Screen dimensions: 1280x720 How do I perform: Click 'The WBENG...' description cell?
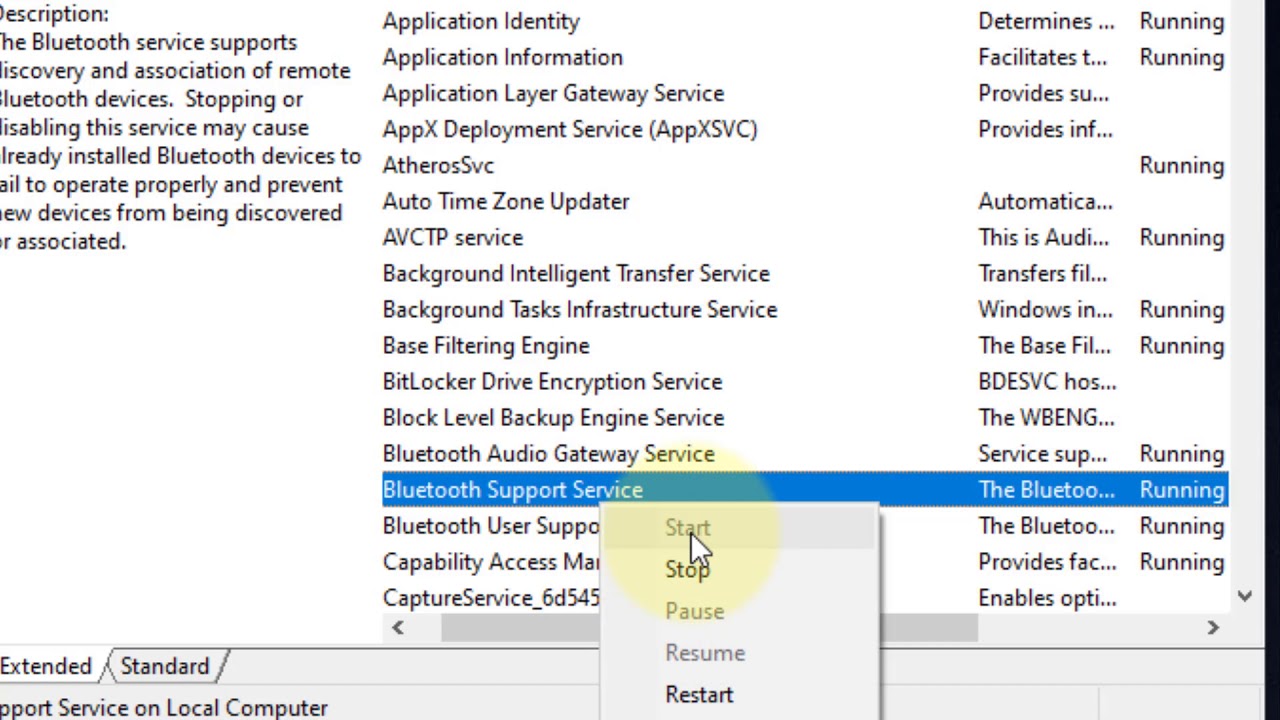(x=1046, y=417)
